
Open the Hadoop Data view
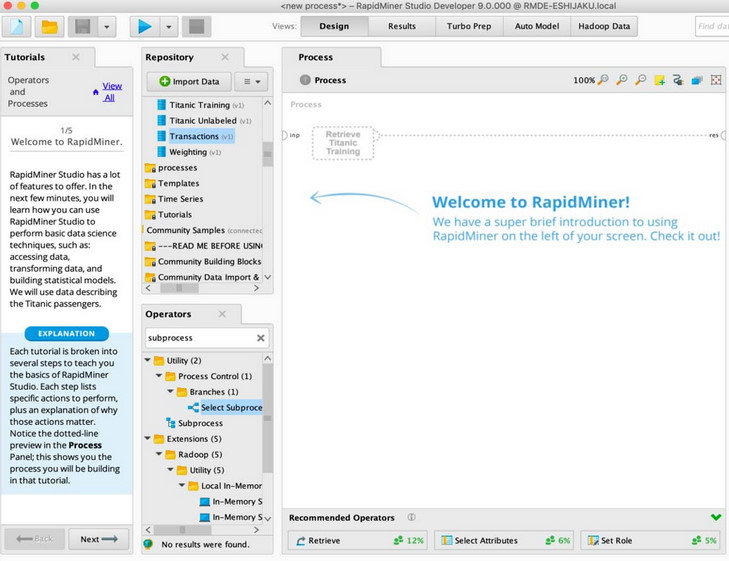click(x=604, y=26)
